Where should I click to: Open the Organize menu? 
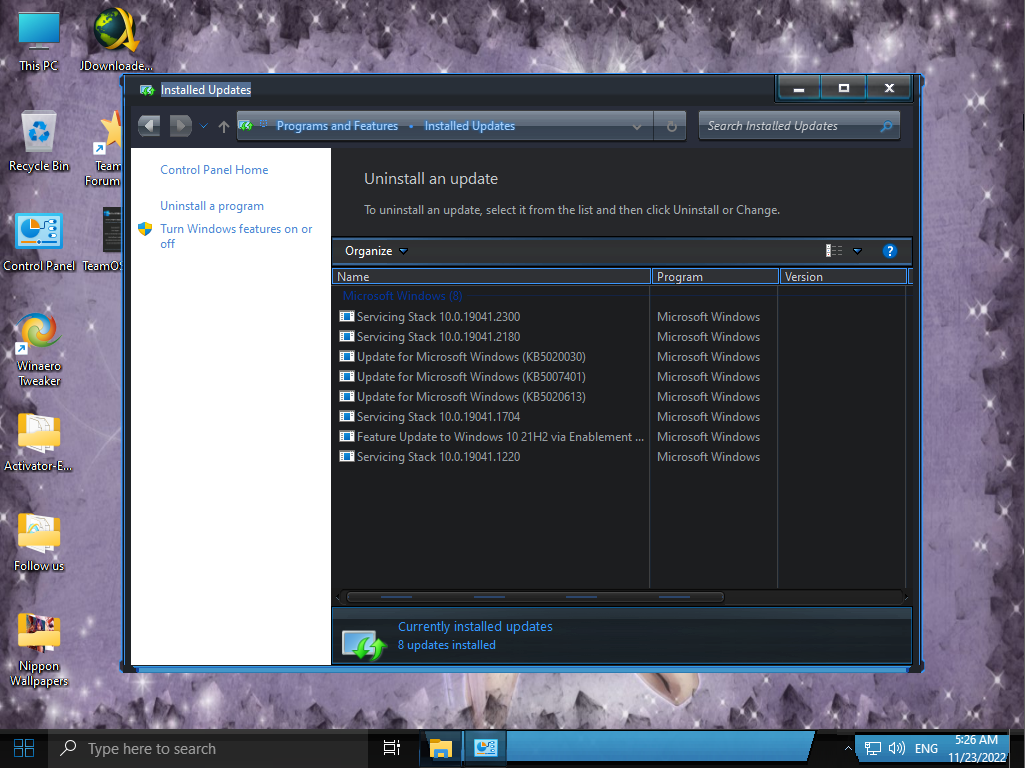[x=376, y=251]
